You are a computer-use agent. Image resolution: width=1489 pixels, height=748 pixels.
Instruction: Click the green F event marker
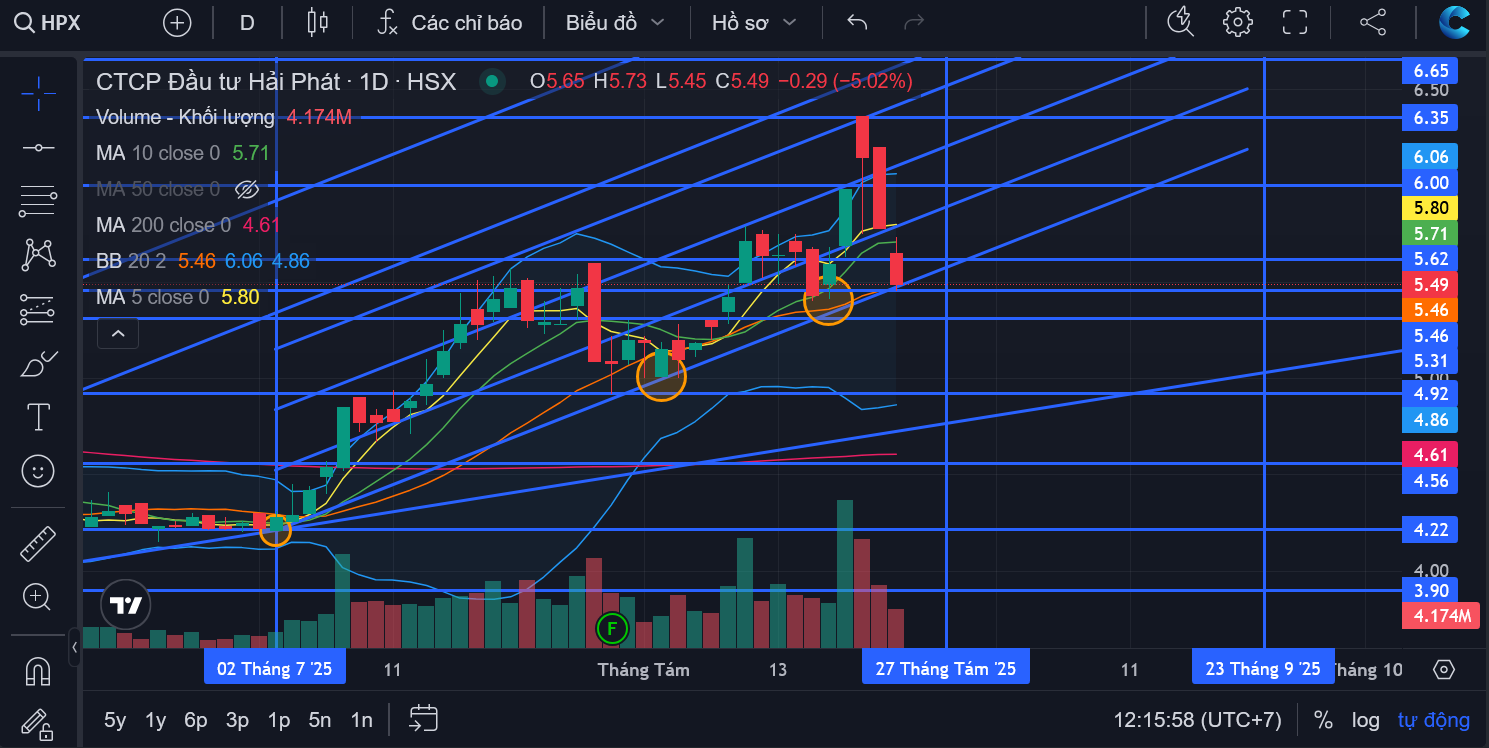611,628
